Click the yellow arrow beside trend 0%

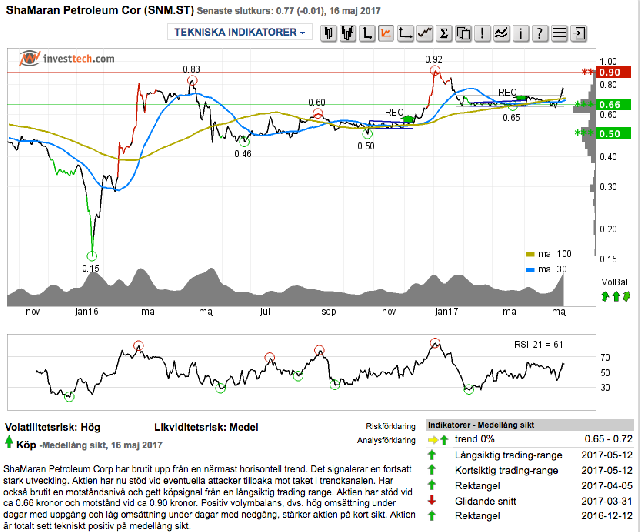[x=432, y=440]
